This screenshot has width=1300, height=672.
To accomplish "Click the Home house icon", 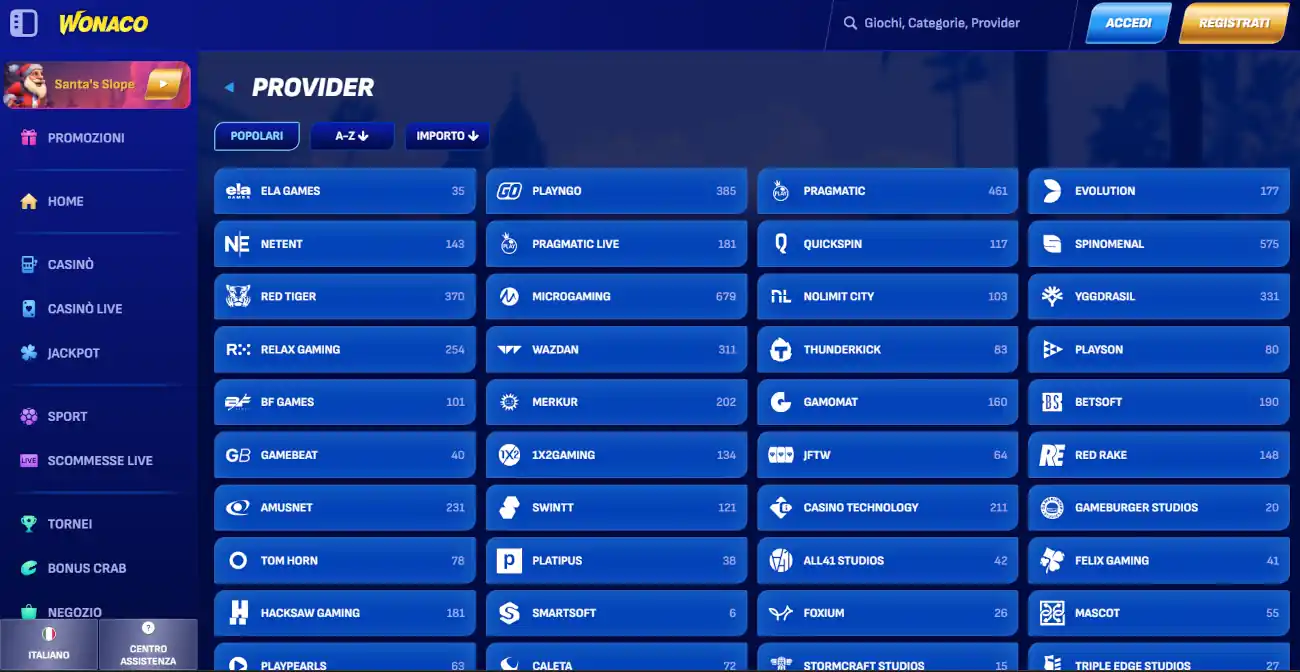I will tap(29, 201).
